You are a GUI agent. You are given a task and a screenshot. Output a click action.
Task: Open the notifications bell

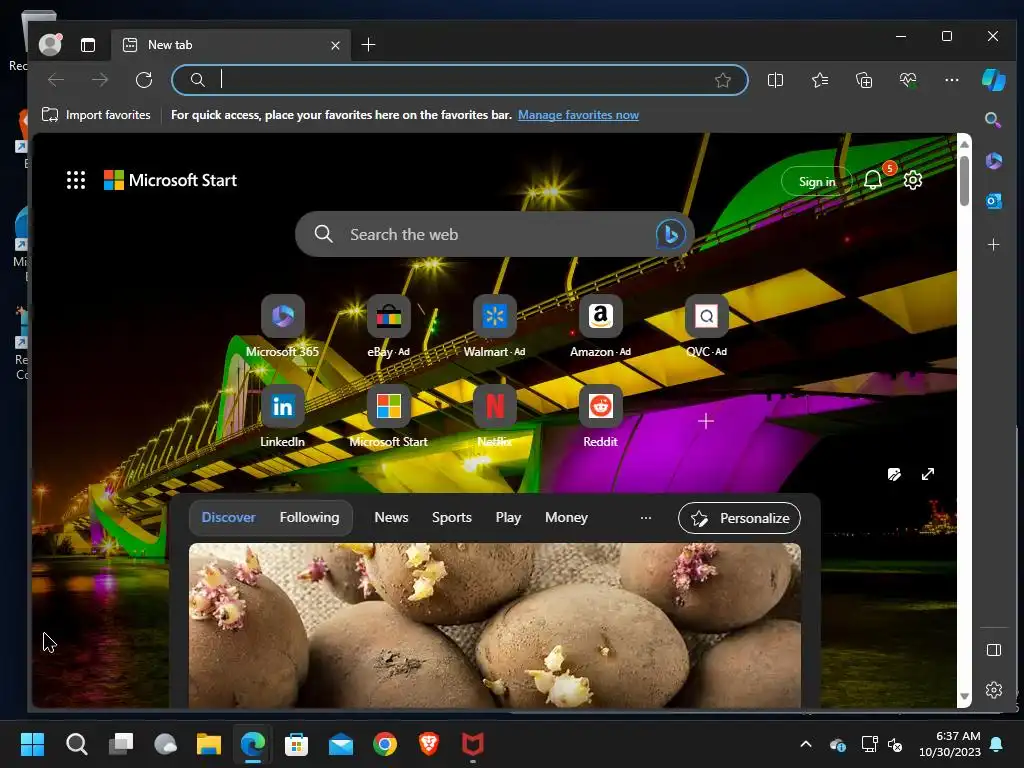pos(873,180)
